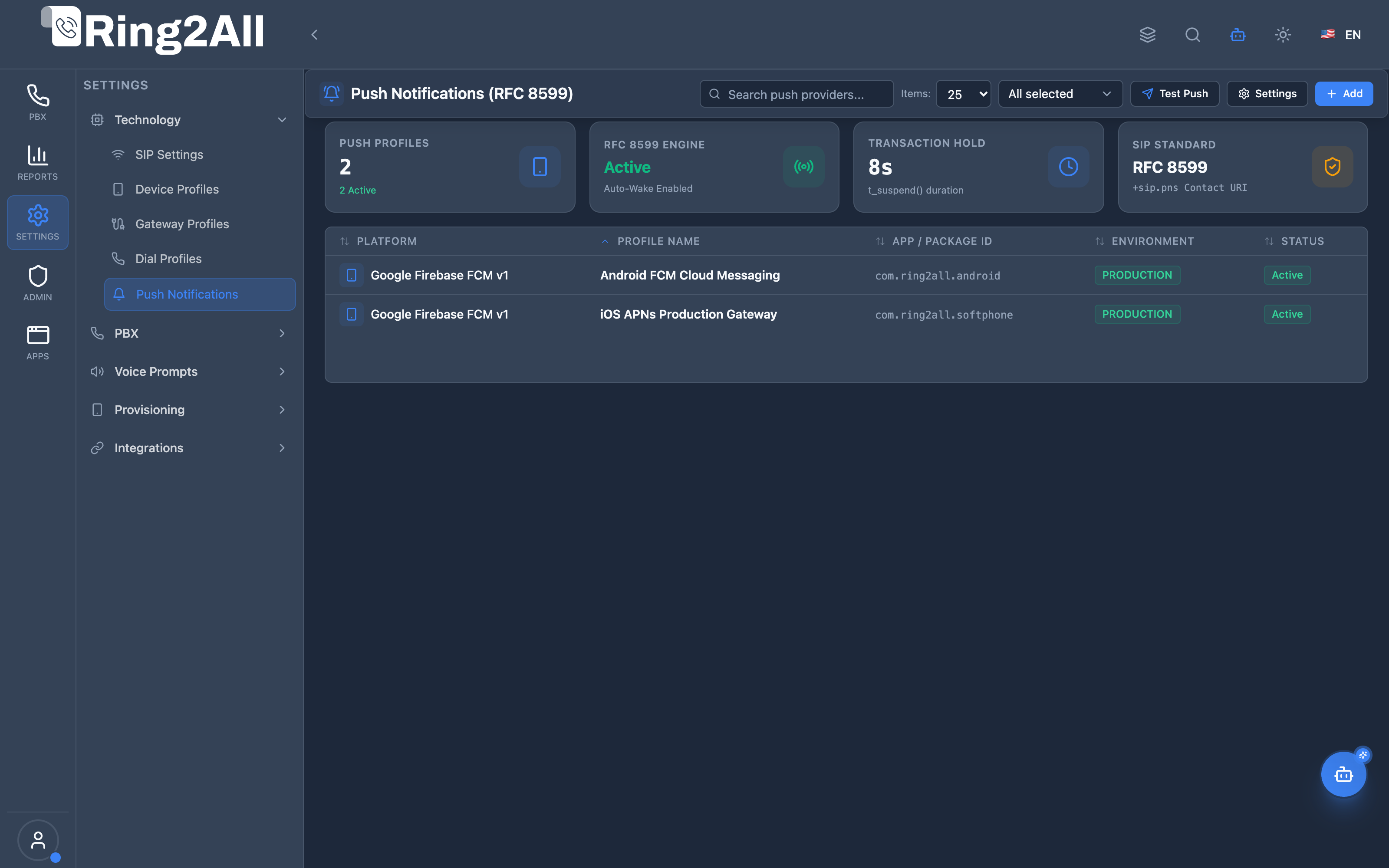Click the Settings button in toolbar
Screen dimensions: 1389x868
pyautogui.click(x=1267, y=94)
